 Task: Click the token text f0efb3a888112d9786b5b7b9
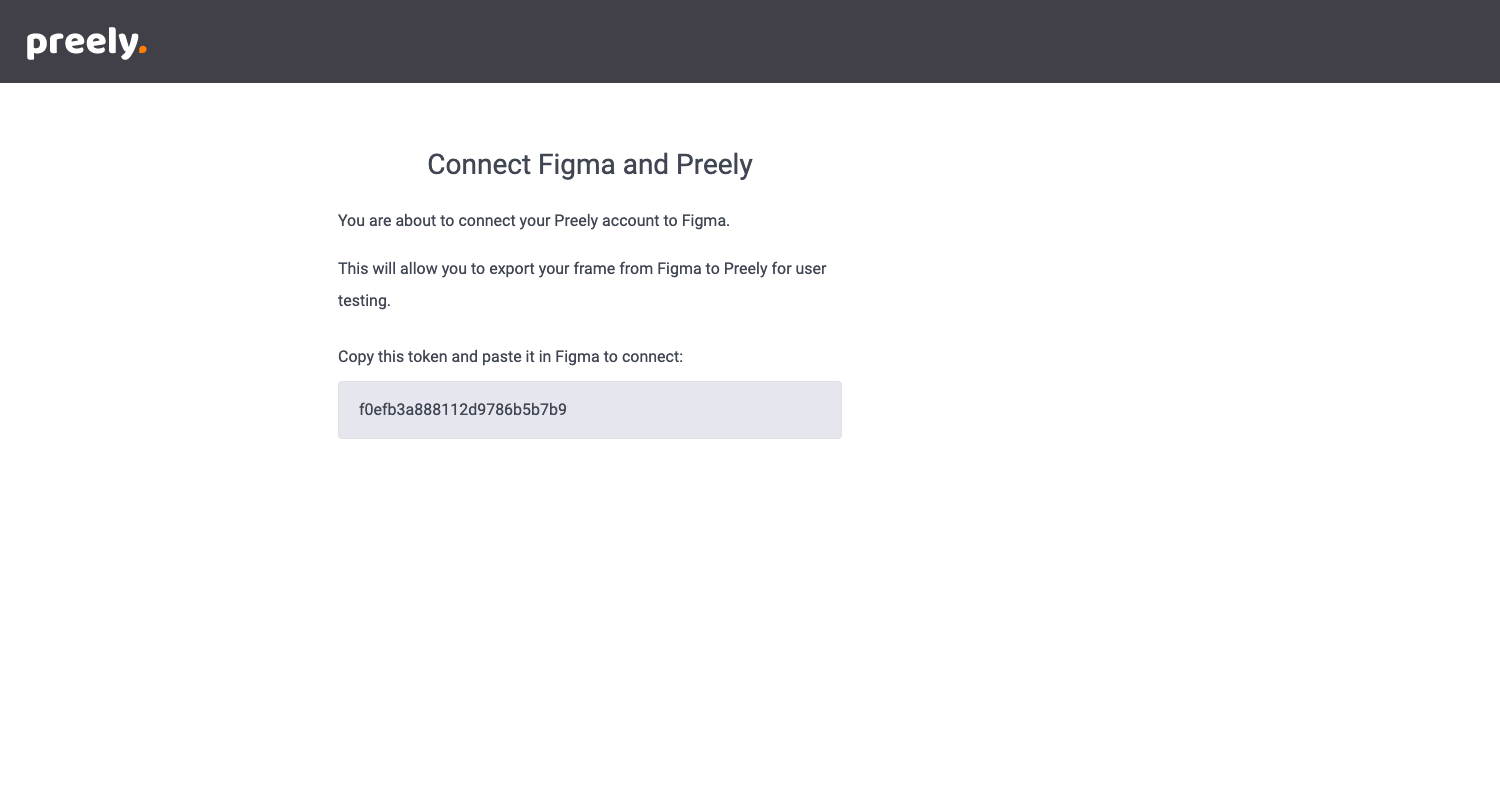tap(463, 410)
